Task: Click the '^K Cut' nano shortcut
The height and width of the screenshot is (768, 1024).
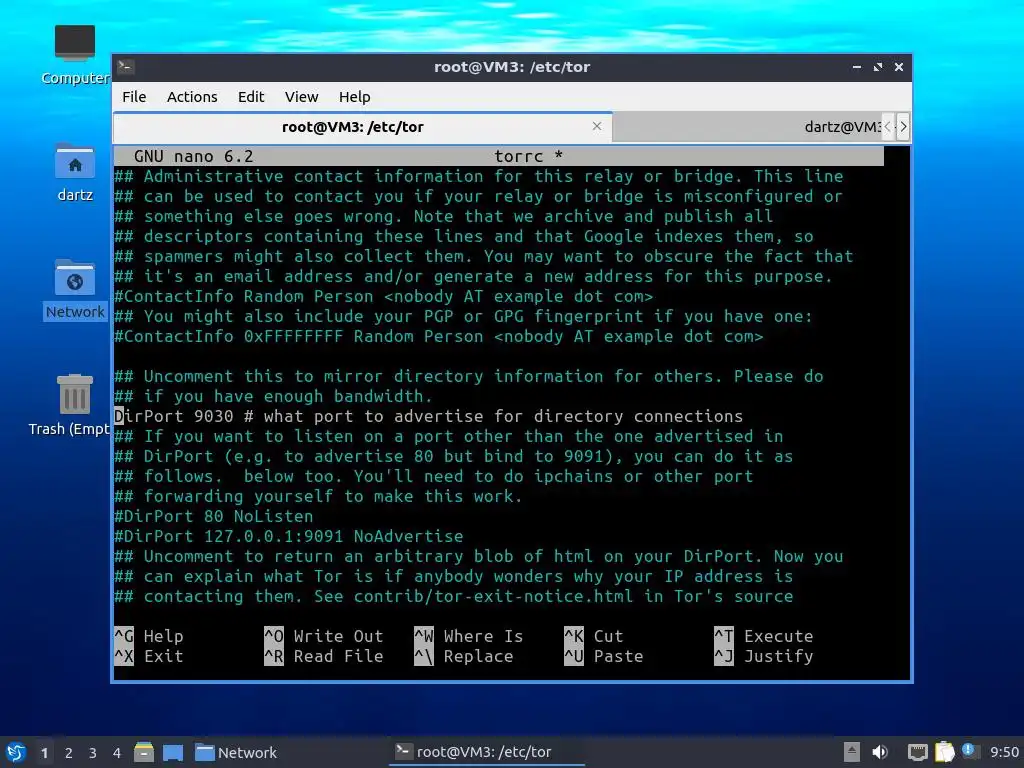Action: pyautogui.click(x=594, y=636)
